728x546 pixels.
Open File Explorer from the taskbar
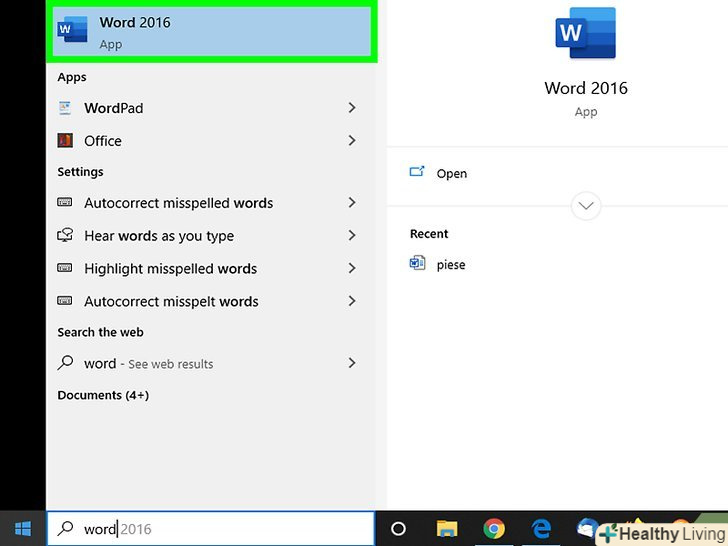coord(447,529)
